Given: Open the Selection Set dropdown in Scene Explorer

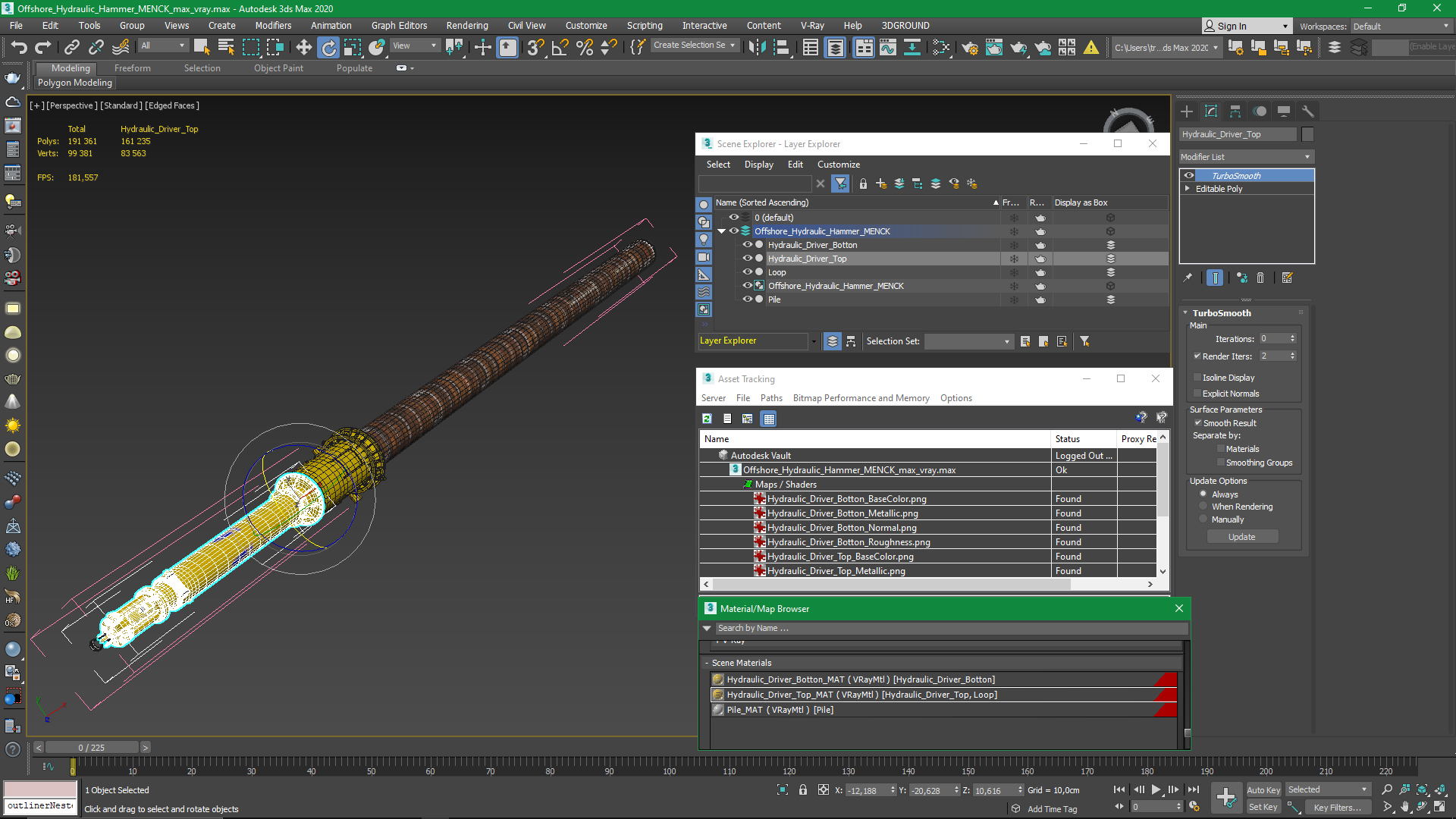Looking at the screenshot, I should [x=968, y=341].
